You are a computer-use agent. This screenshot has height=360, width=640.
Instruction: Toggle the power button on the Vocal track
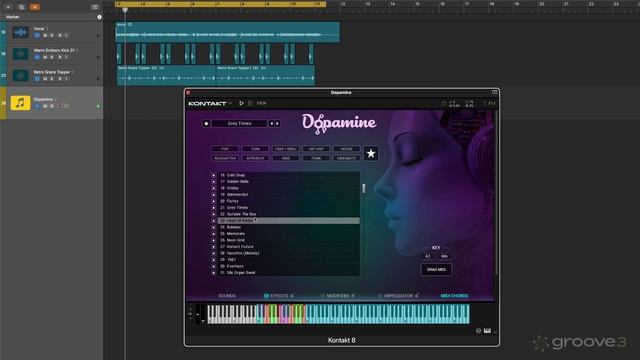(x=37, y=36)
